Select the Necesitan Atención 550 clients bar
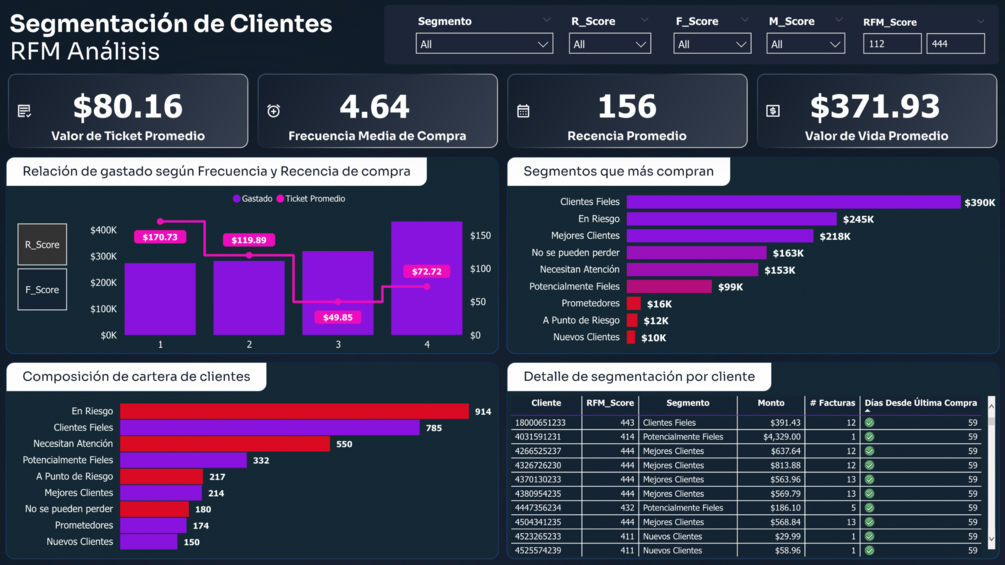 tap(225, 444)
